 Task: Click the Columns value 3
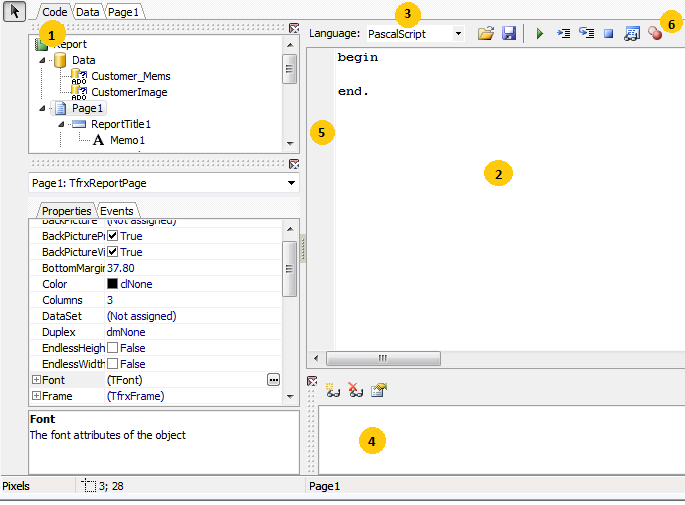tap(110, 300)
